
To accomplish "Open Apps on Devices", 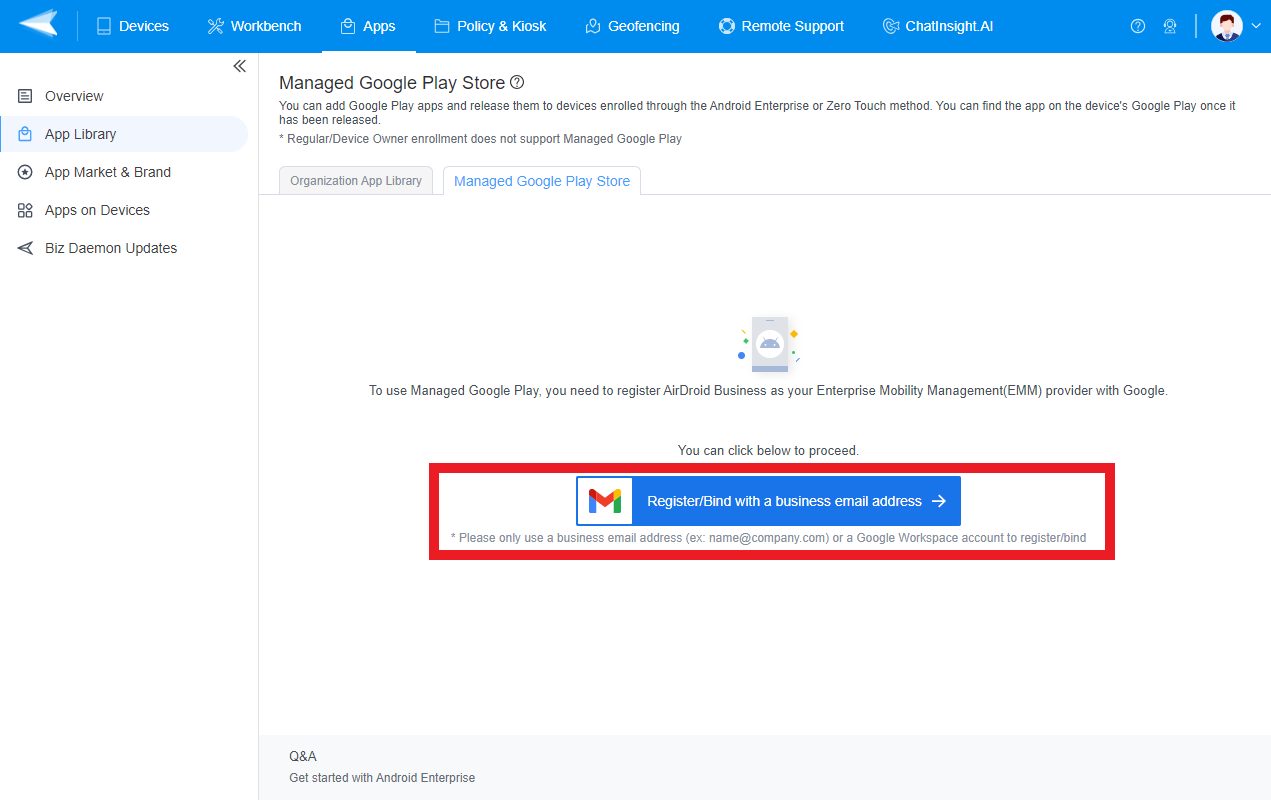I will [124, 210].
